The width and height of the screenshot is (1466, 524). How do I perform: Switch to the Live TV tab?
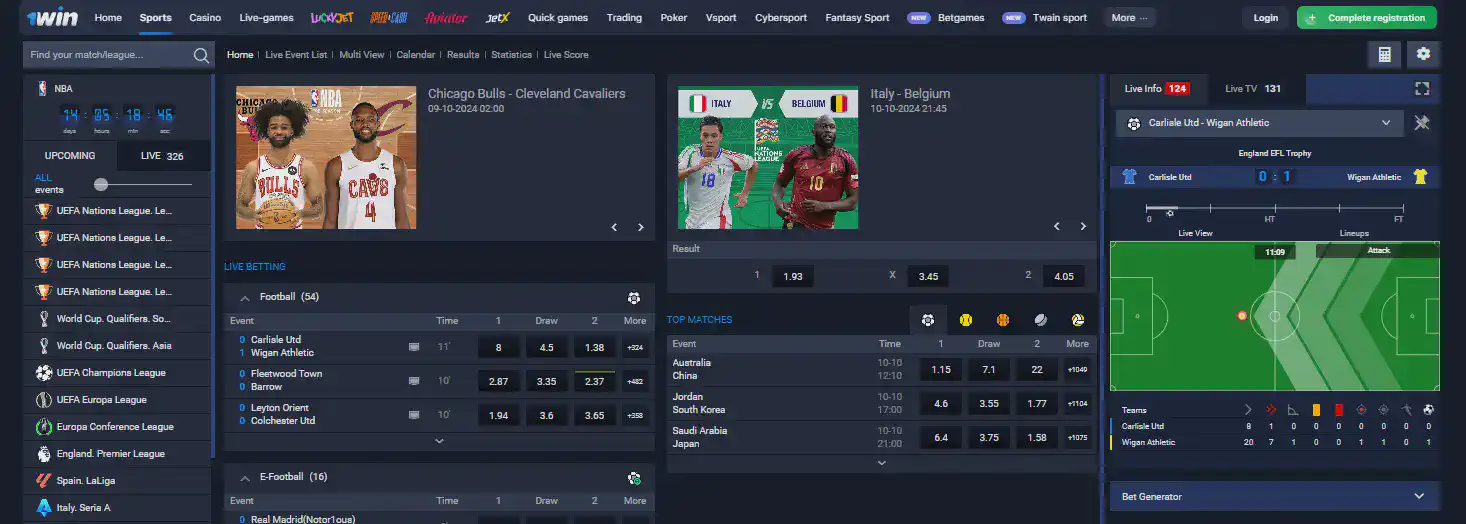pos(1252,89)
